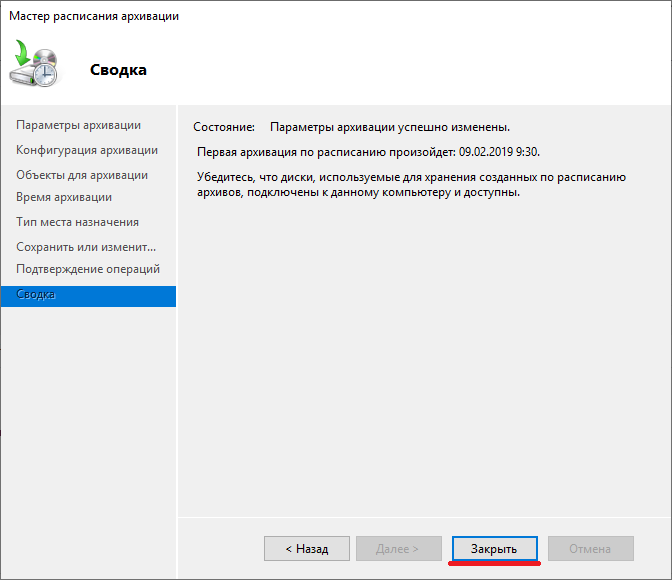Go back with the Назад button
672x580 pixels.
[x=307, y=548]
